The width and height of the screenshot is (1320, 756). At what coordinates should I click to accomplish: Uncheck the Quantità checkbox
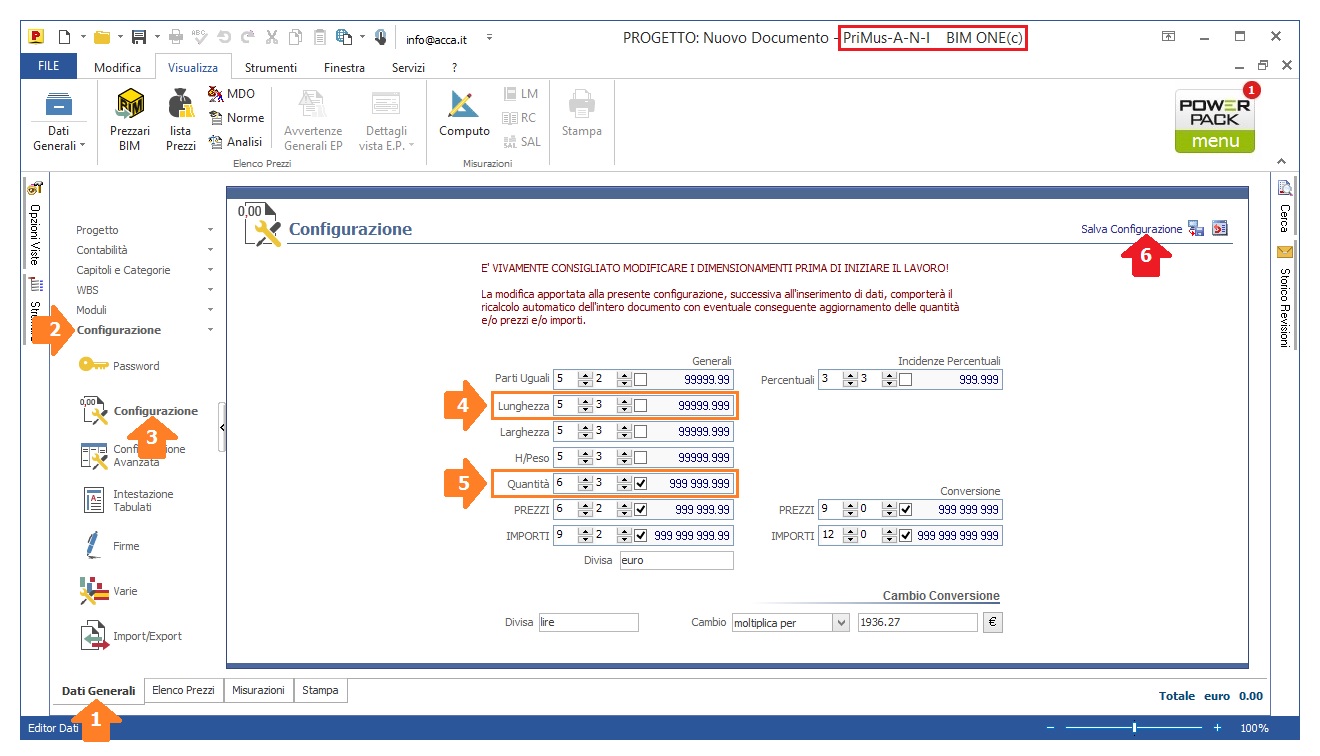click(640, 484)
